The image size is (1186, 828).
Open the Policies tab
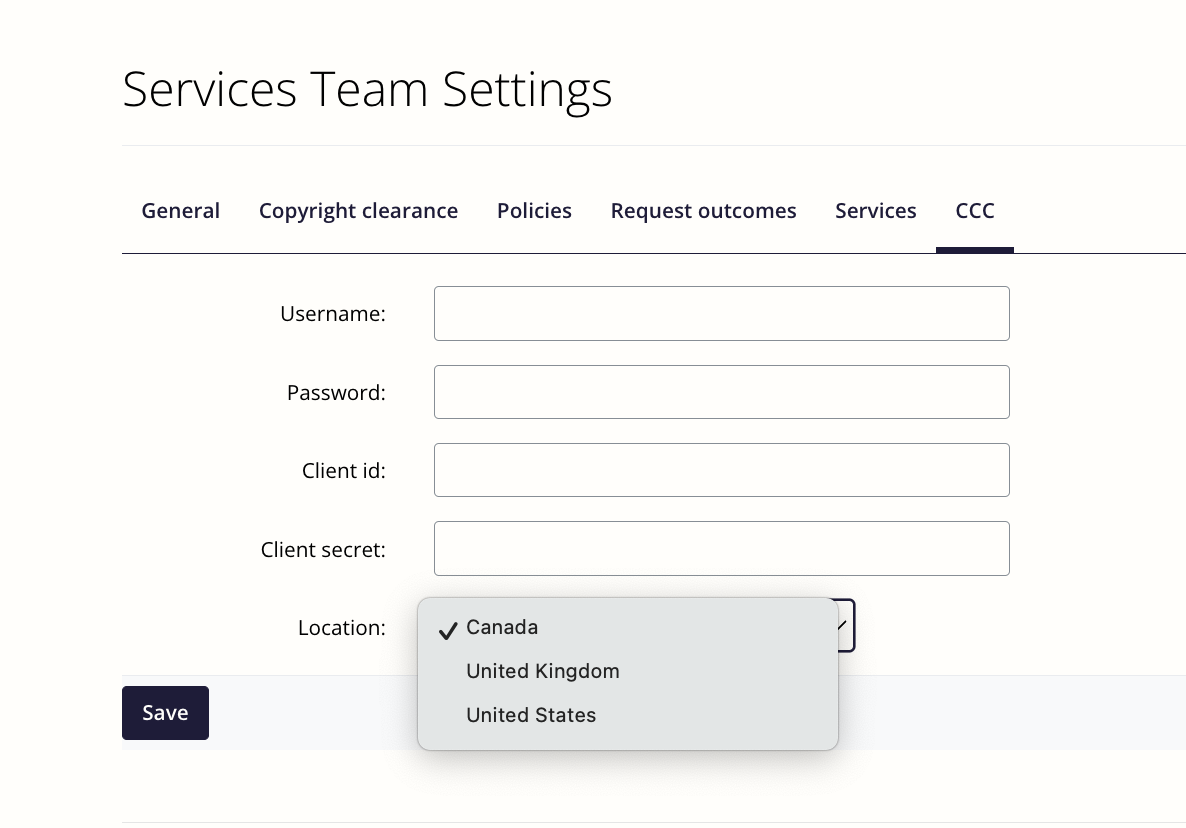pyautogui.click(x=534, y=211)
